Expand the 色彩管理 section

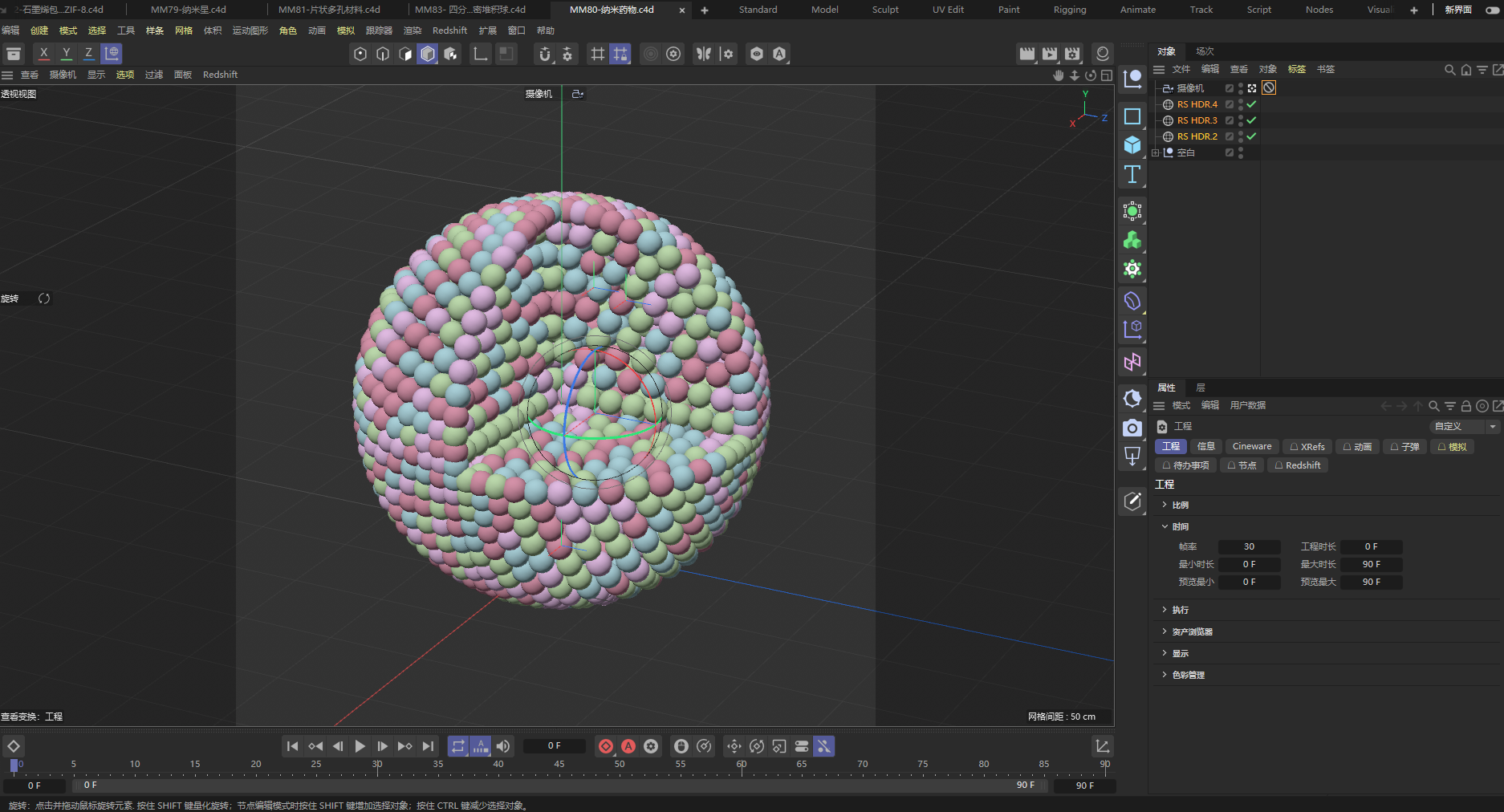click(1165, 675)
